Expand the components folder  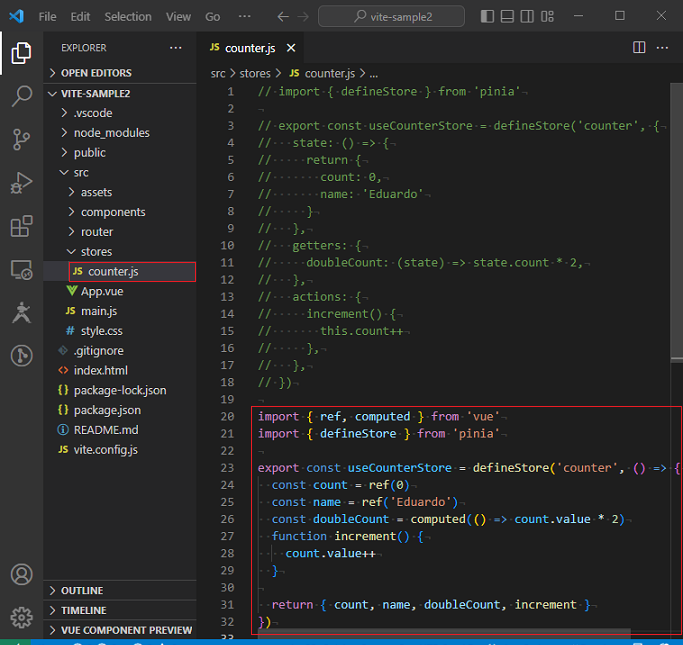[120, 212]
